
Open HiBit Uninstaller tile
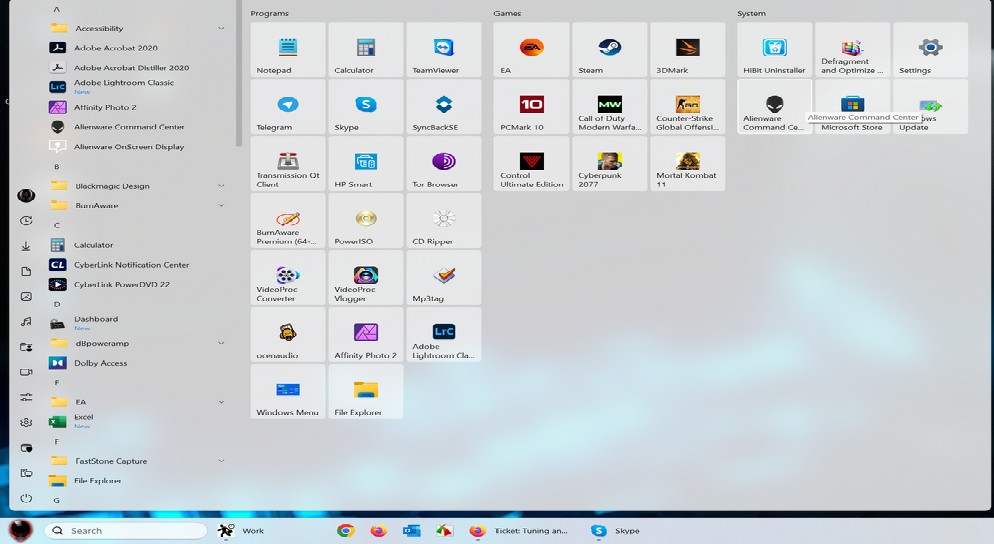coord(774,51)
